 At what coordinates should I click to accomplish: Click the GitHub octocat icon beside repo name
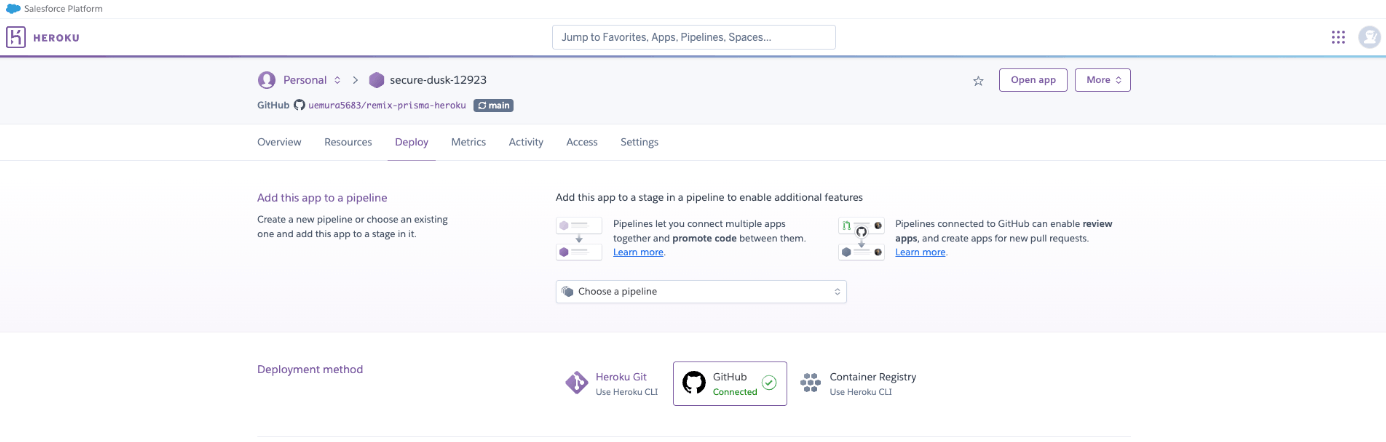coord(299,104)
